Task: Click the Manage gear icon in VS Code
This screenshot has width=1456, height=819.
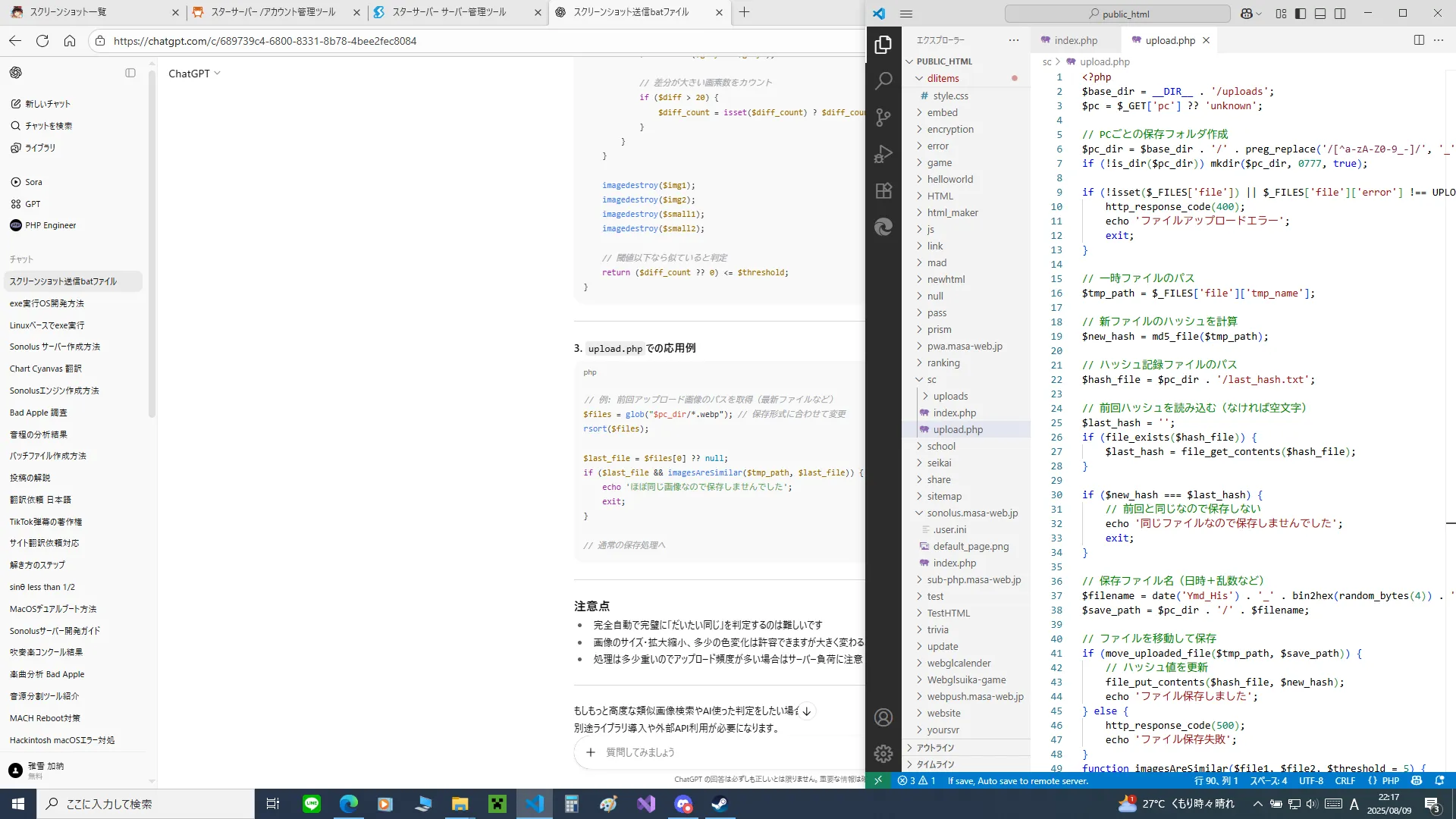Action: pos(883,753)
